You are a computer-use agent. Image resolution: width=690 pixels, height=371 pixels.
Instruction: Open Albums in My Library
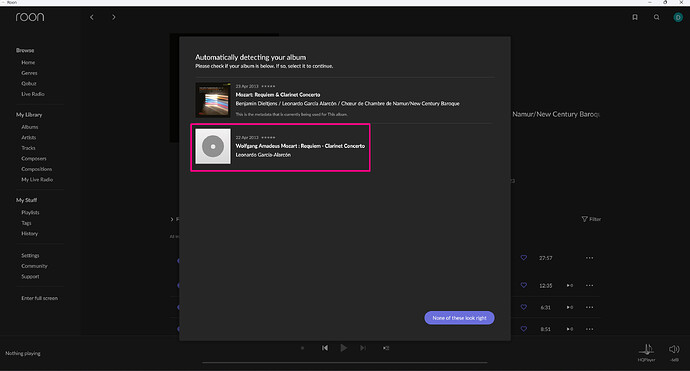30,127
